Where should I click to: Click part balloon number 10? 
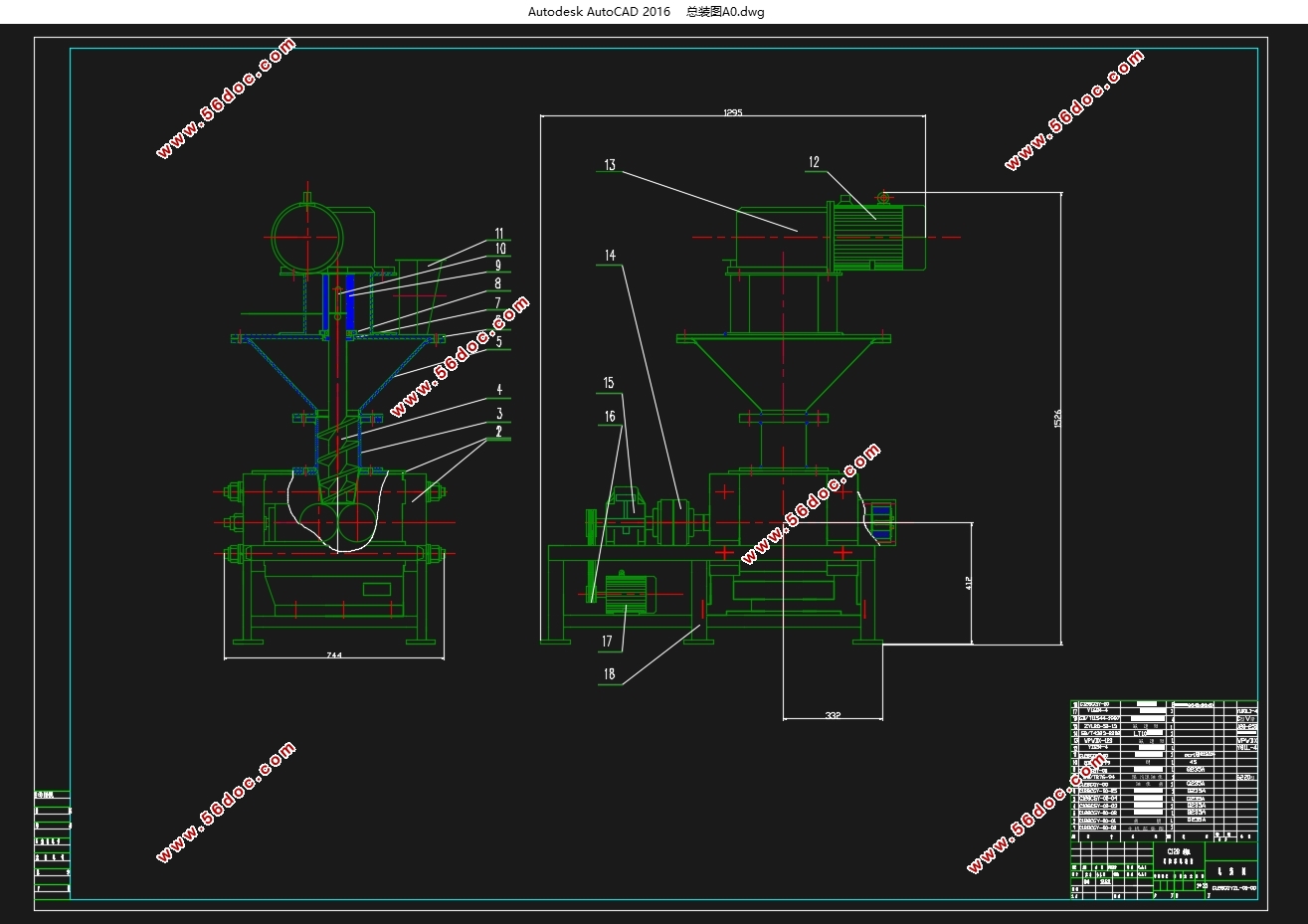coord(499,249)
